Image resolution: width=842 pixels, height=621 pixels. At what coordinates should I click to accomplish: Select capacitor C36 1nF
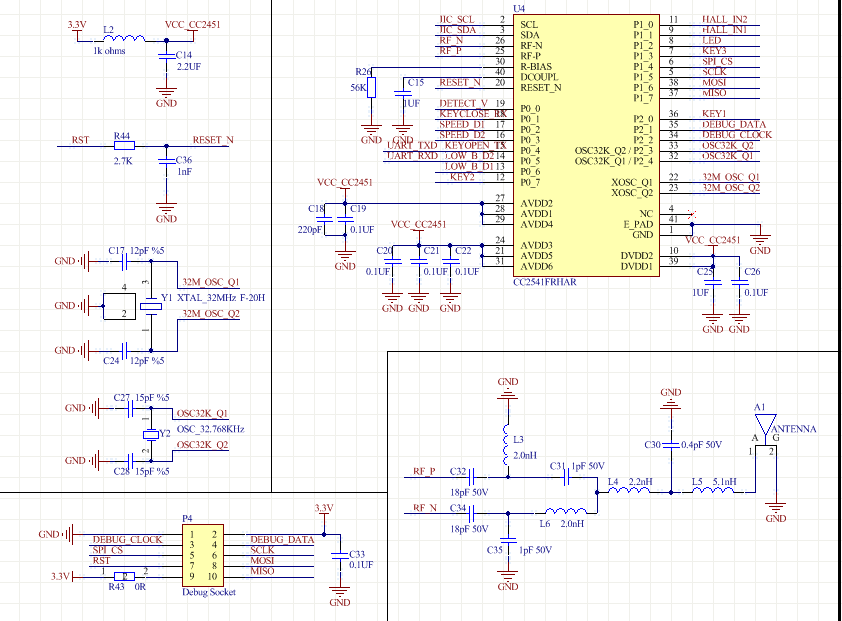point(166,162)
